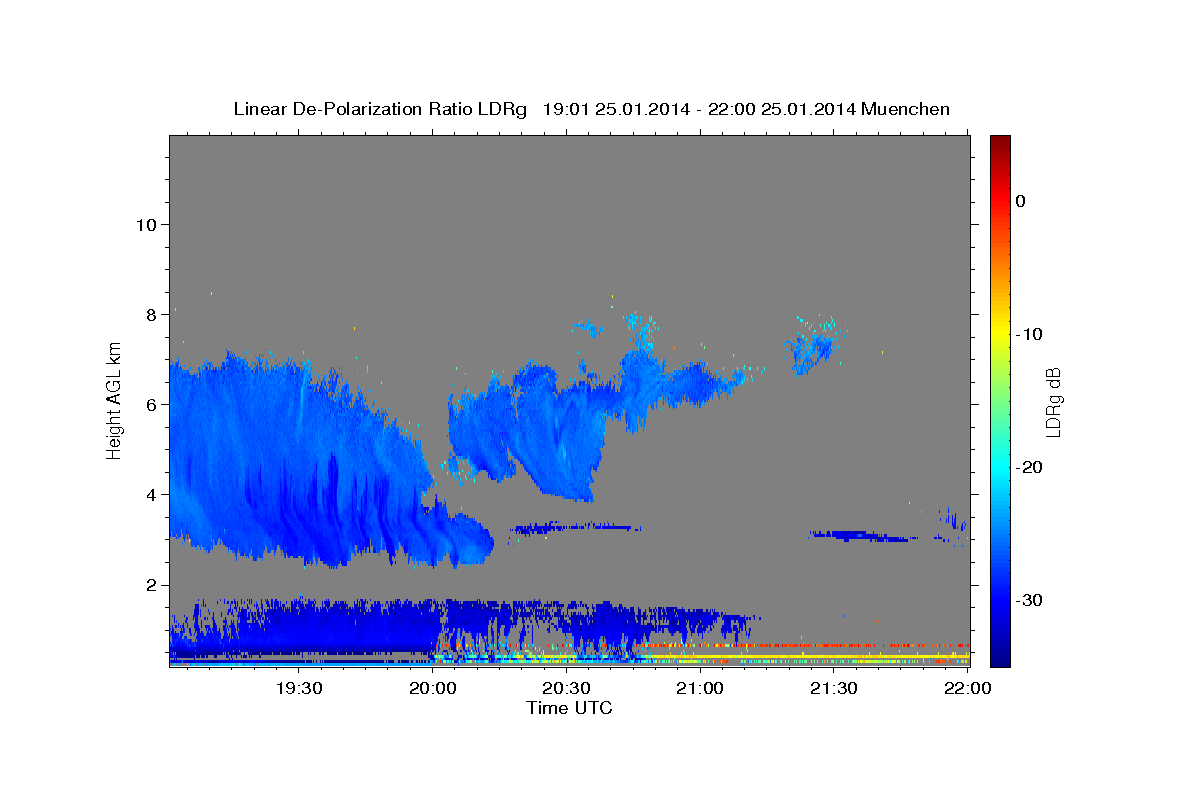The image size is (1200, 800).
Task: Click height axis label '6'
Action: [150, 404]
